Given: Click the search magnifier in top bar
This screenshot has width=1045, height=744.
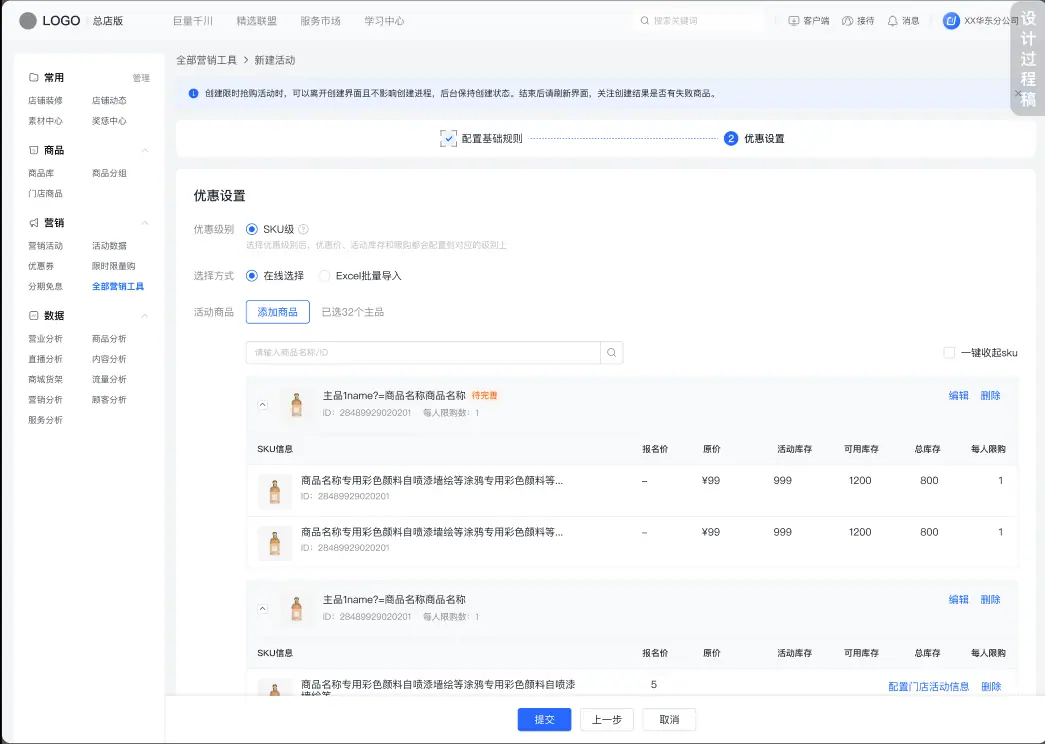Looking at the screenshot, I should [x=644, y=21].
